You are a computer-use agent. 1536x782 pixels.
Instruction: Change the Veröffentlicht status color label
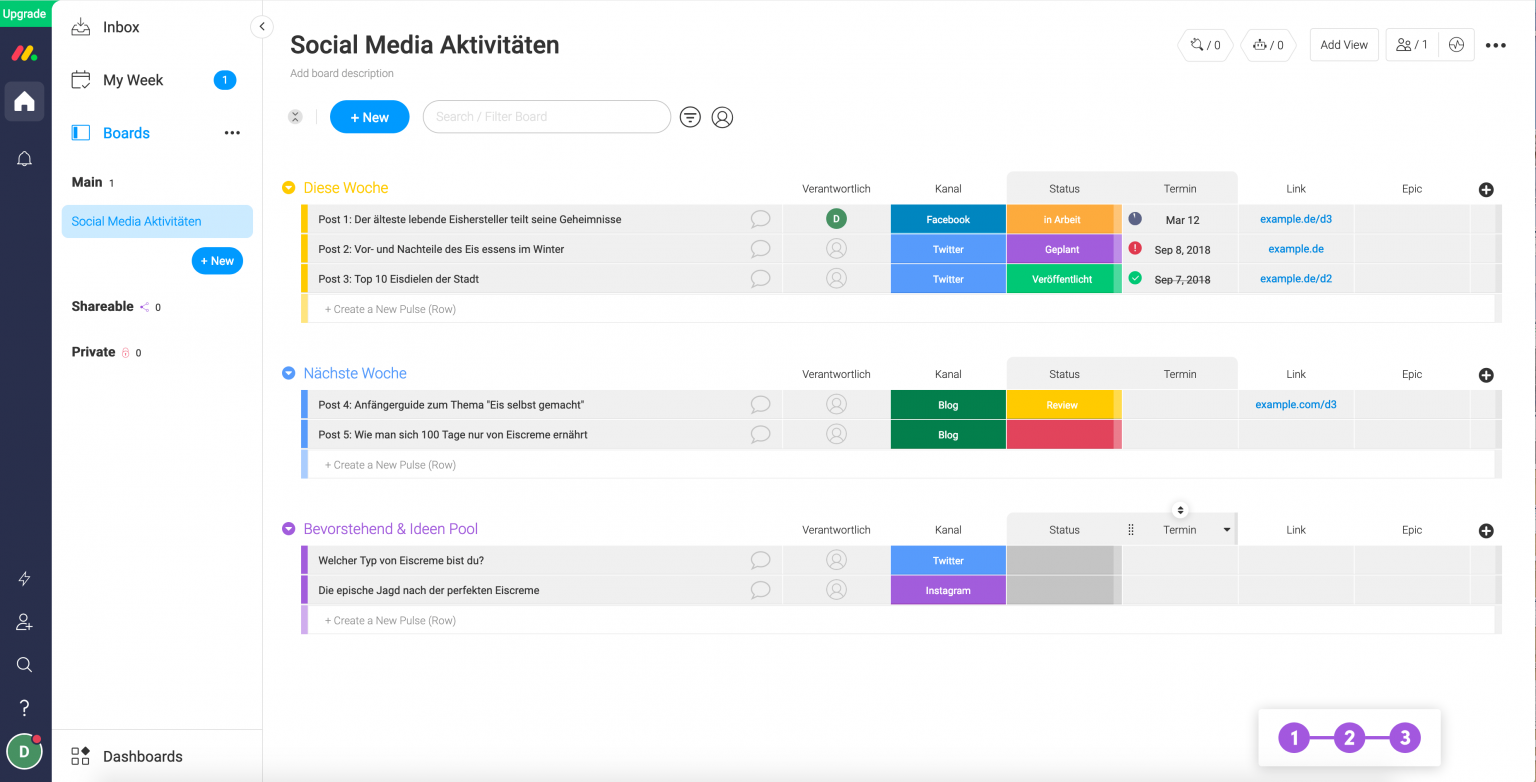(x=1063, y=278)
